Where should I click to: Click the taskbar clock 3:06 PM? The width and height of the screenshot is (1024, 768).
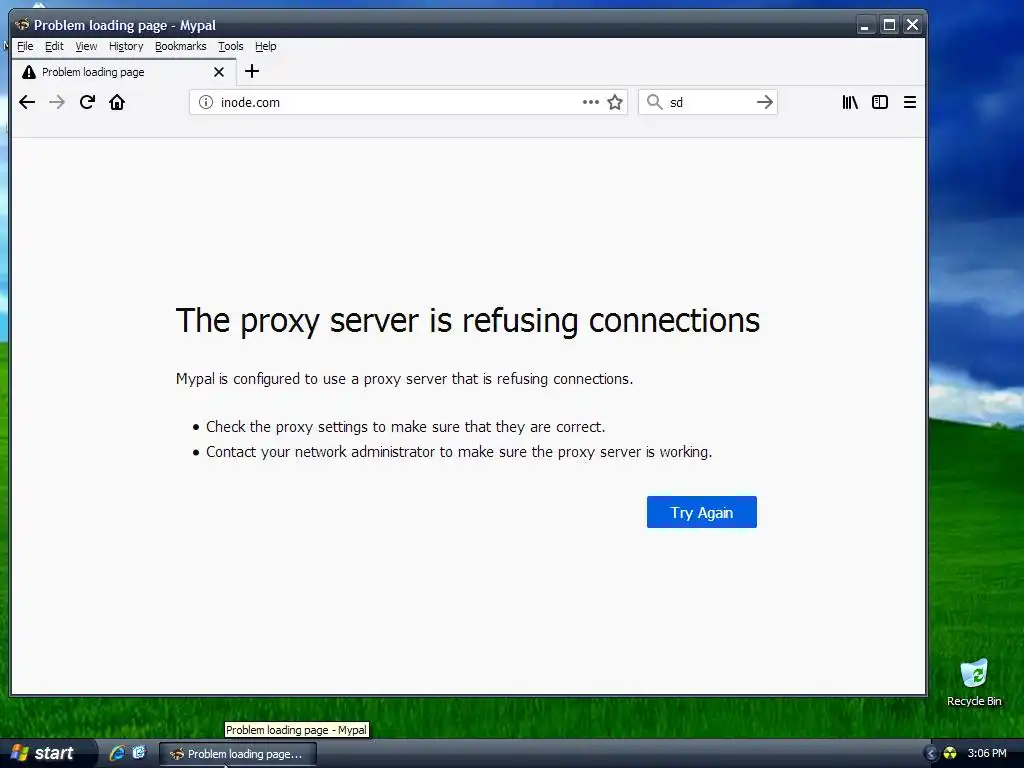[987, 754]
